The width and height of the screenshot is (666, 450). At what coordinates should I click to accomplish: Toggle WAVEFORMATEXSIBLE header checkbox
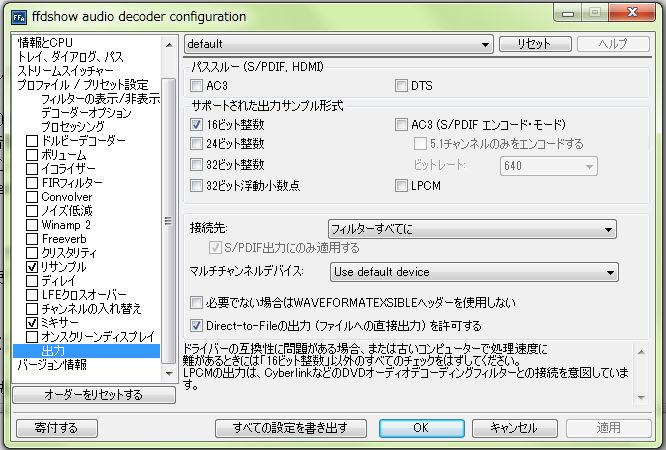point(196,303)
